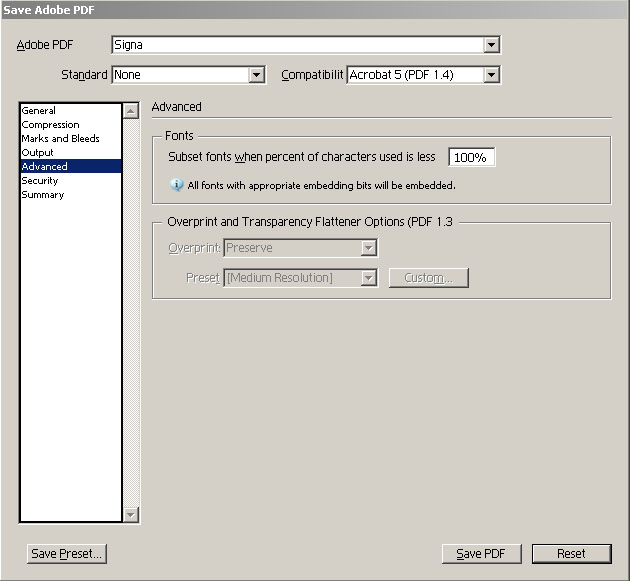630x581 pixels.
Task: Click the Overprint dropdown arrow
Action: click(x=368, y=248)
